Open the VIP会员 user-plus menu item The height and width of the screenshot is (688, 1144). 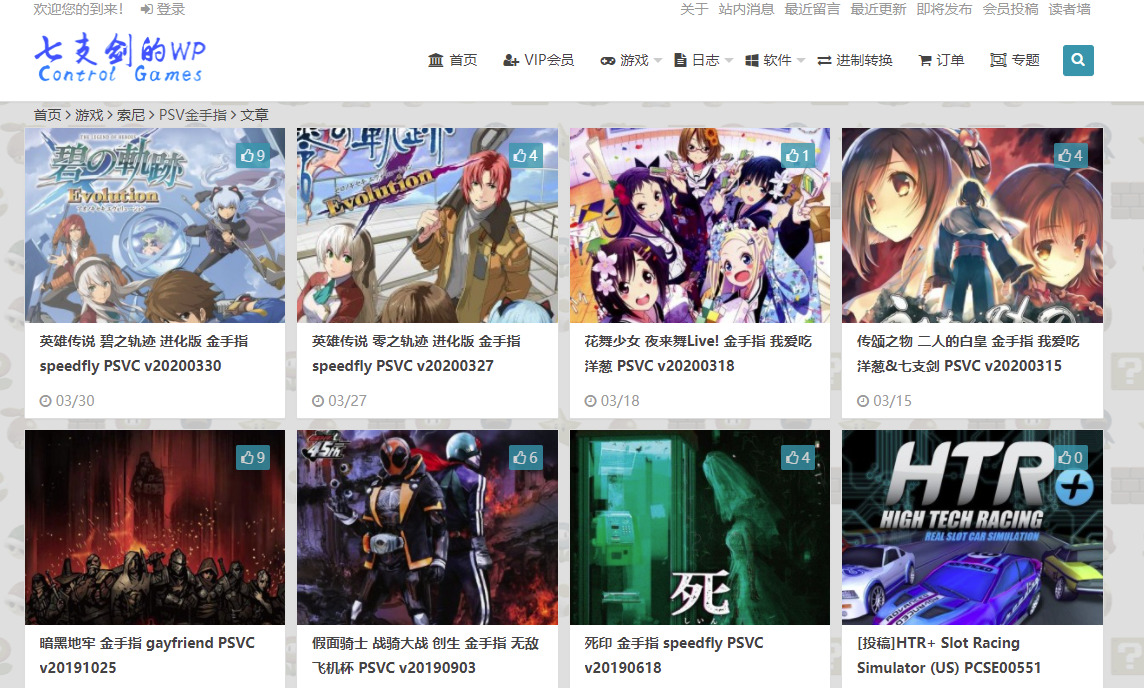click(x=538, y=60)
